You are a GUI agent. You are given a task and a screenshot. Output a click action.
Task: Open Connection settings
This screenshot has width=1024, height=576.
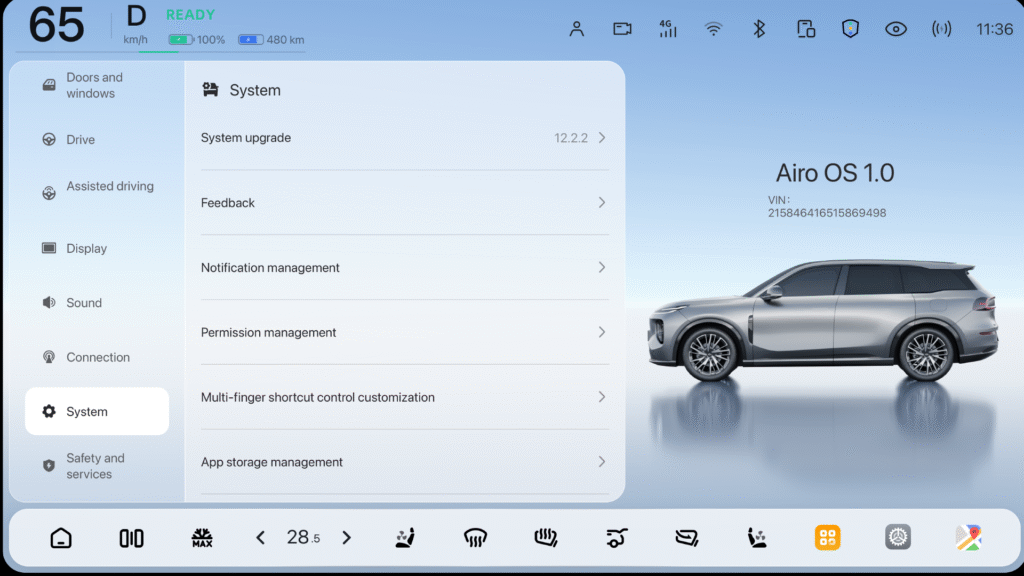(97, 357)
